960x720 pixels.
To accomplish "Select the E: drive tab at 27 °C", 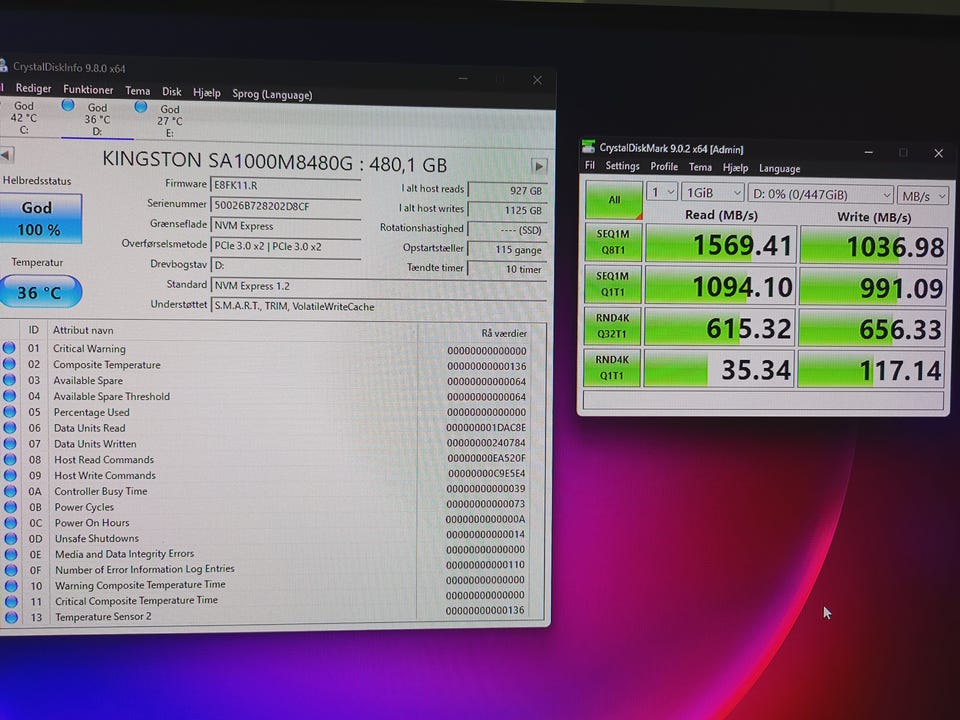I will [x=168, y=120].
